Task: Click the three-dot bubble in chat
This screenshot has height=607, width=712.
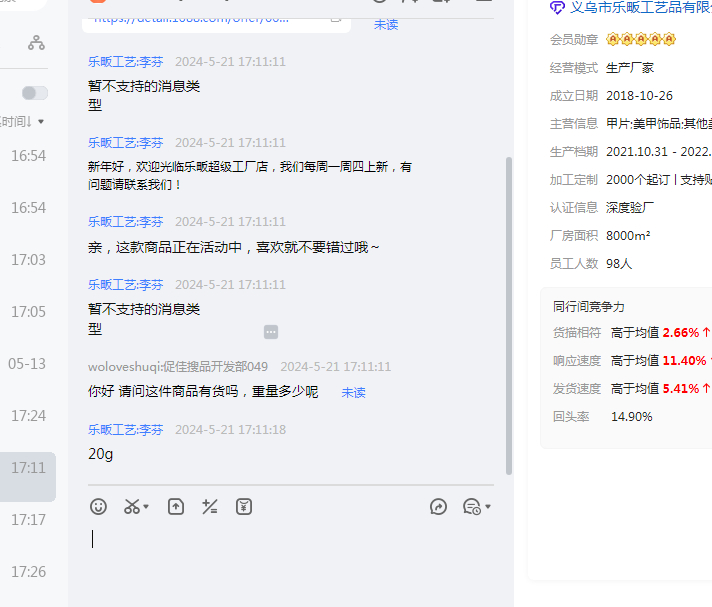Action: [x=271, y=332]
